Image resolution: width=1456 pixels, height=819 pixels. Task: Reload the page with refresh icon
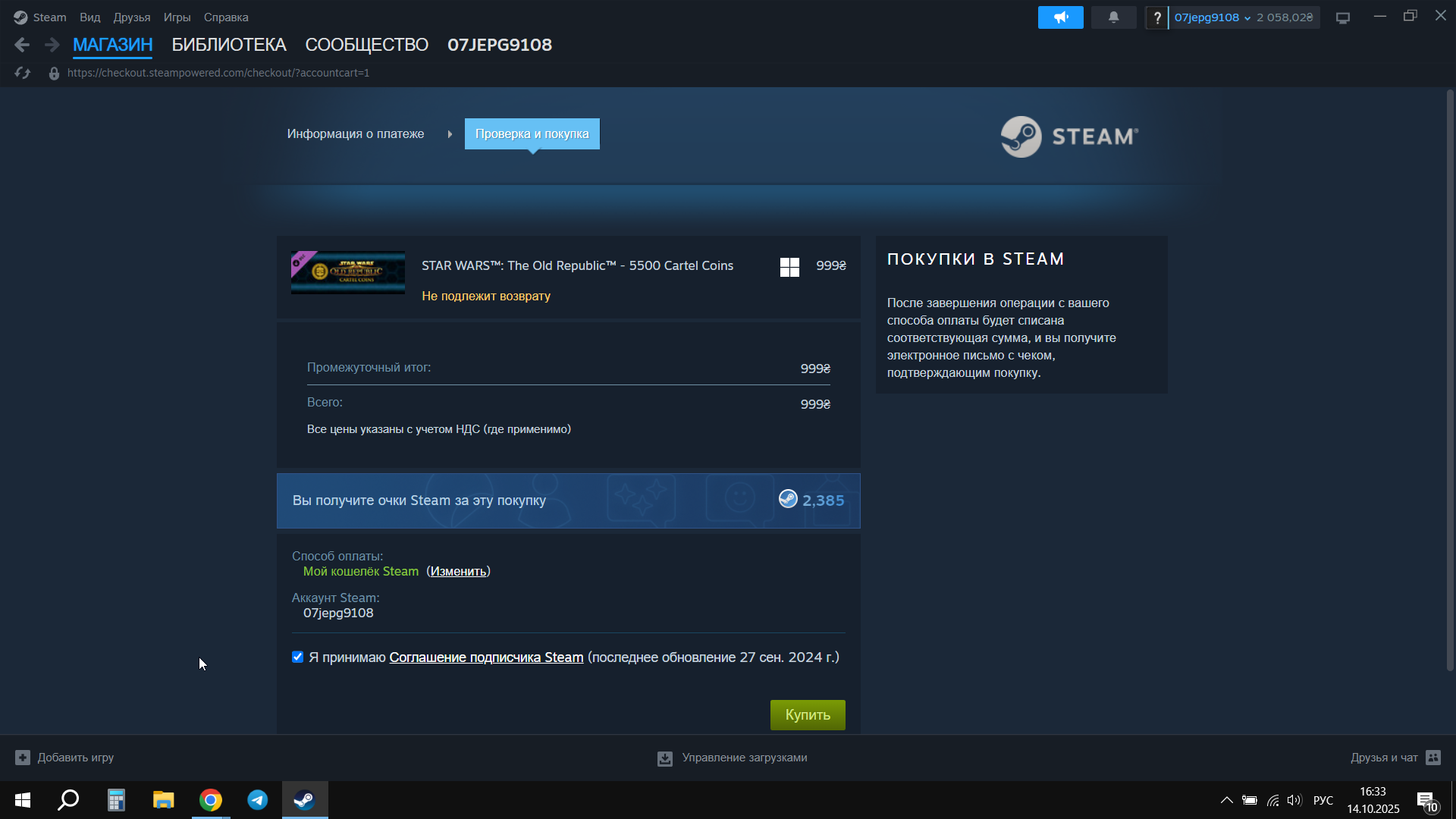(23, 73)
